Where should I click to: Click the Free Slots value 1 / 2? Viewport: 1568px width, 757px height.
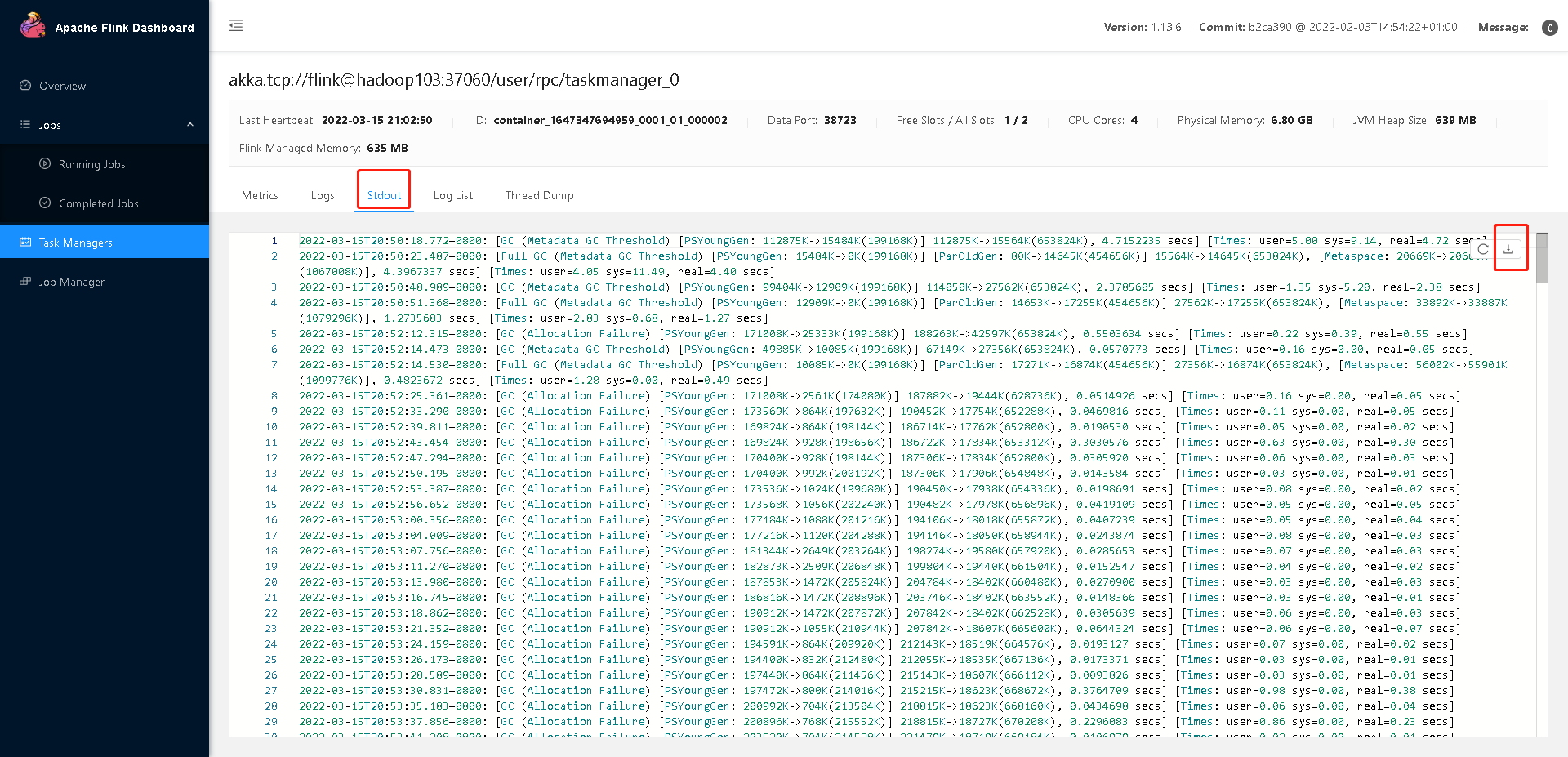pyautogui.click(x=1016, y=120)
